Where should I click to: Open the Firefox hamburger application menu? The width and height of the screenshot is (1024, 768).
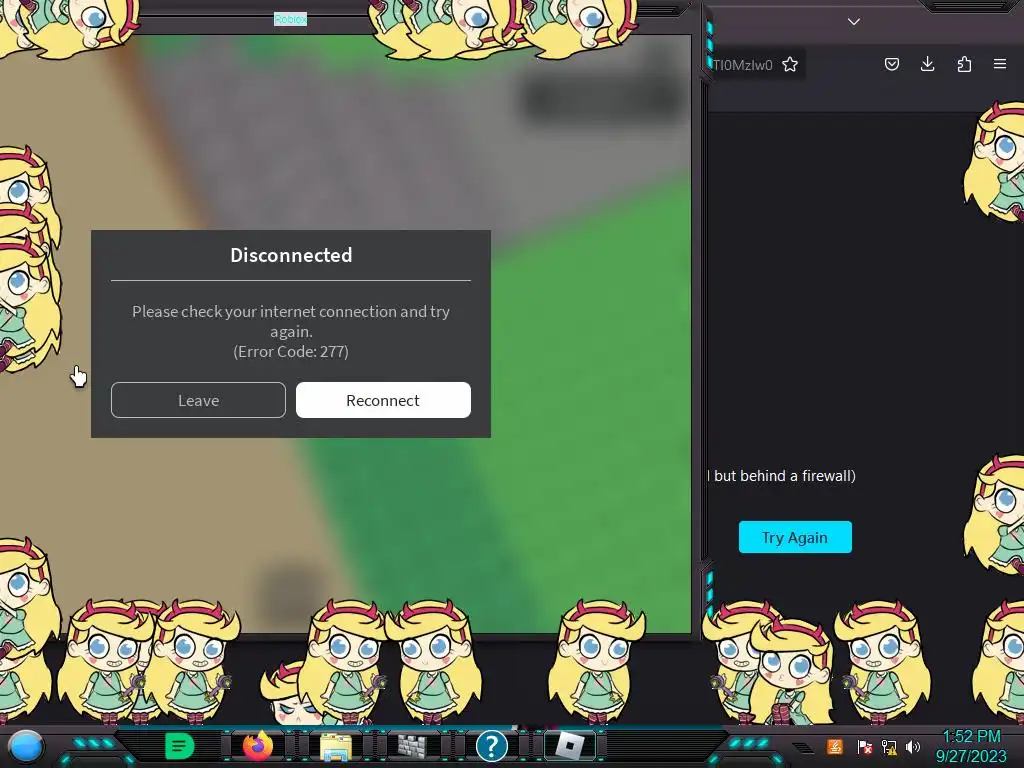pyautogui.click(x=1000, y=64)
